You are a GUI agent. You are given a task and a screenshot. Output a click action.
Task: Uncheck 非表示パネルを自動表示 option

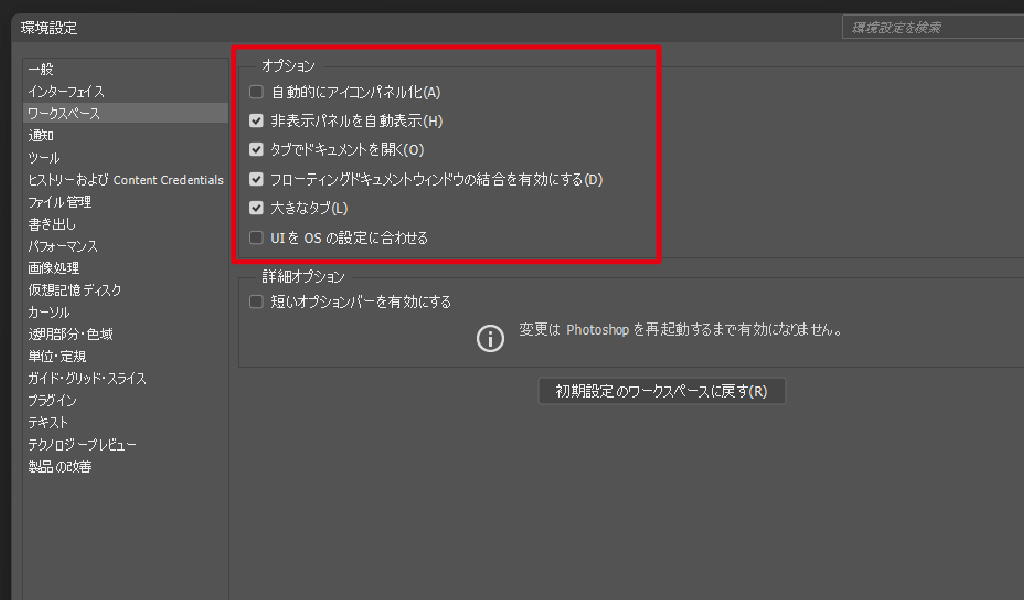click(257, 121)
